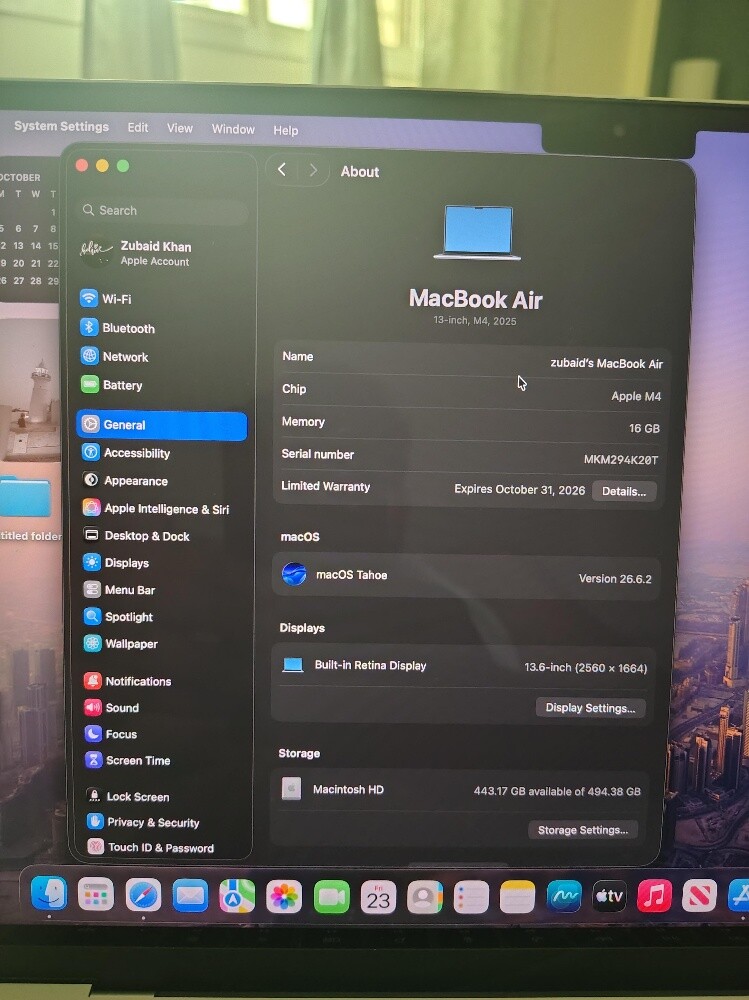Click the Macintosh HD storage row
The image size is (749, 1000).
point(460,790)
